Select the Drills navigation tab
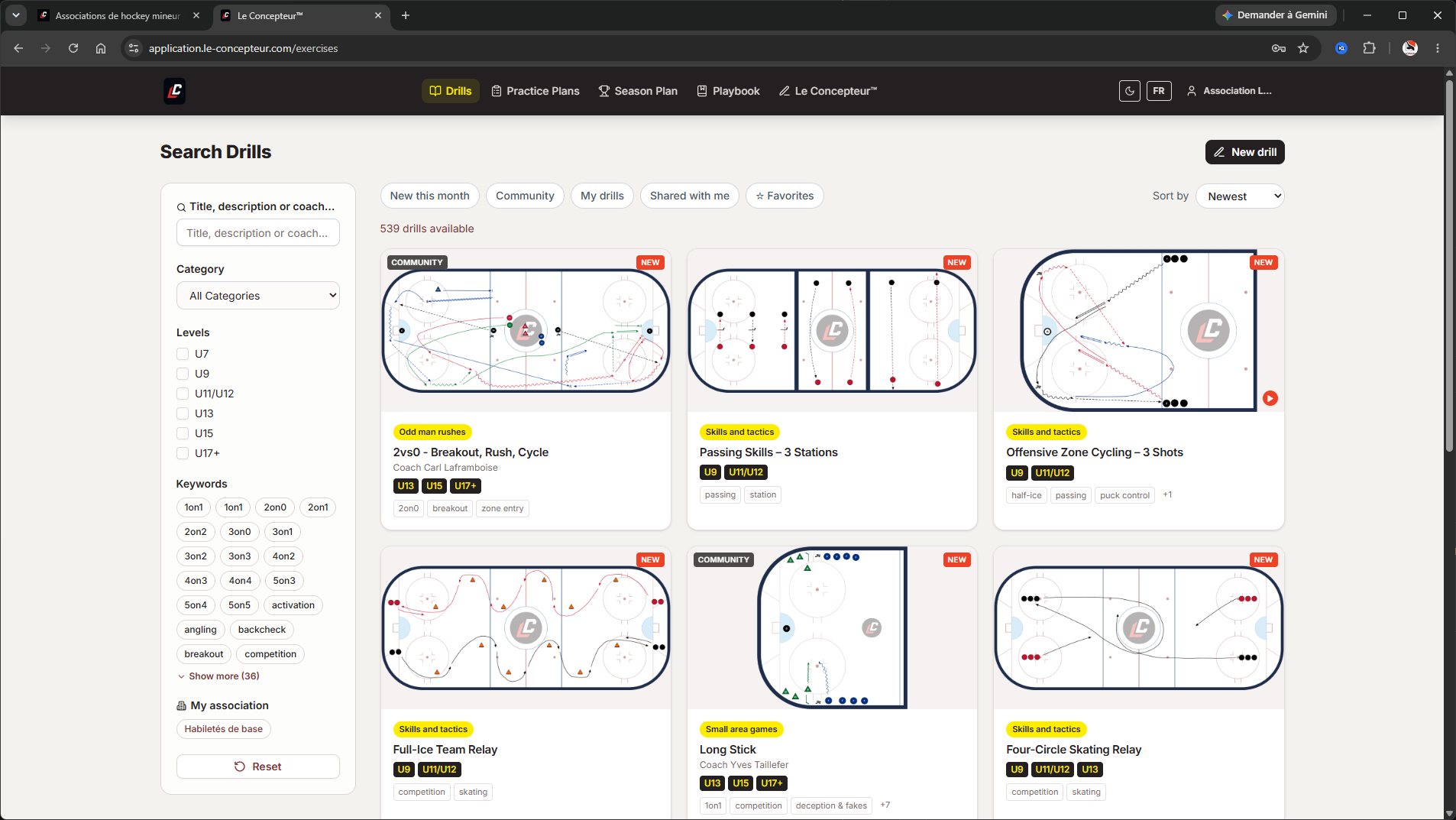1456x820 pixels. tap(451, 91)
